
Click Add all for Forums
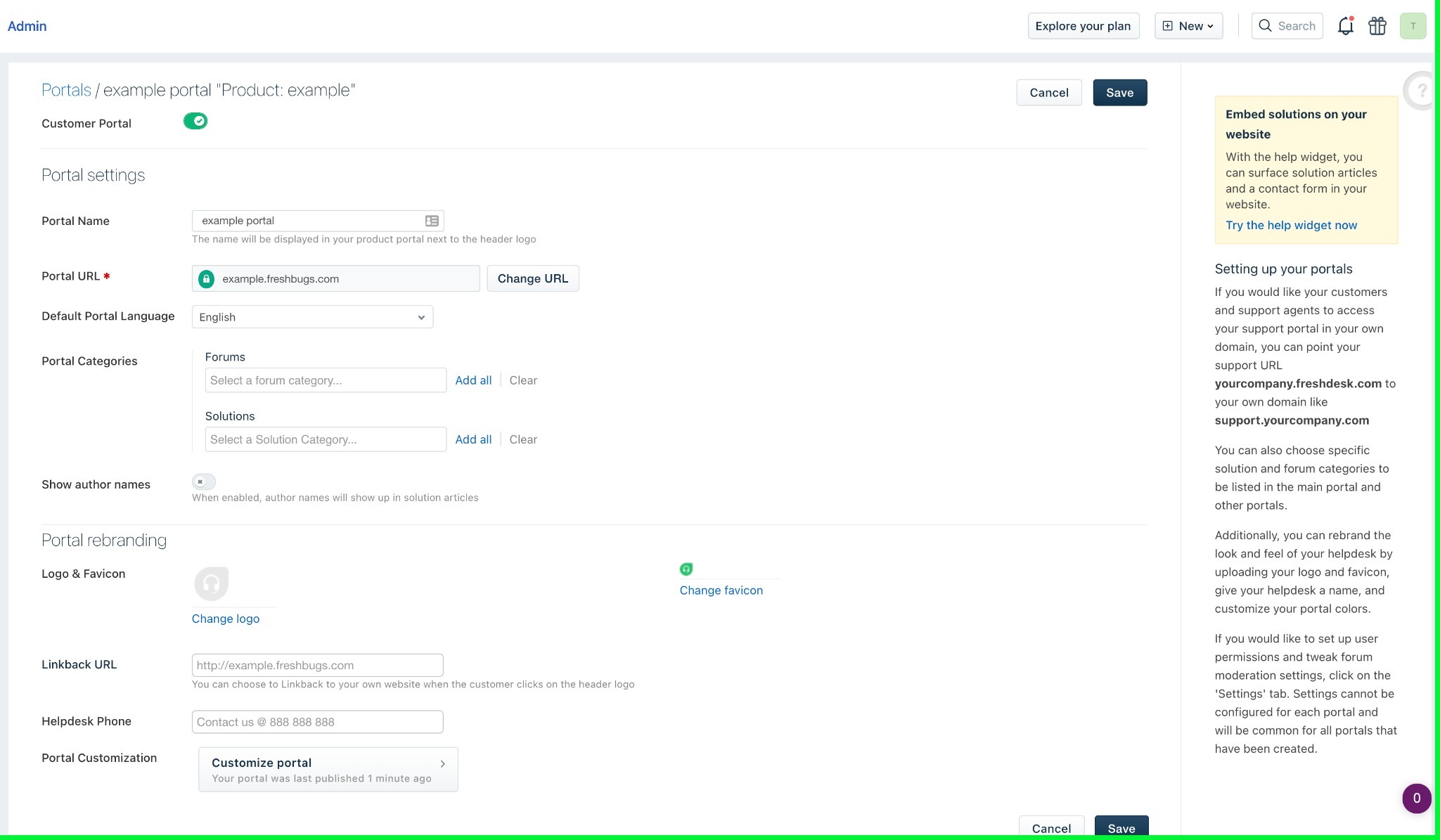(473, 380)
